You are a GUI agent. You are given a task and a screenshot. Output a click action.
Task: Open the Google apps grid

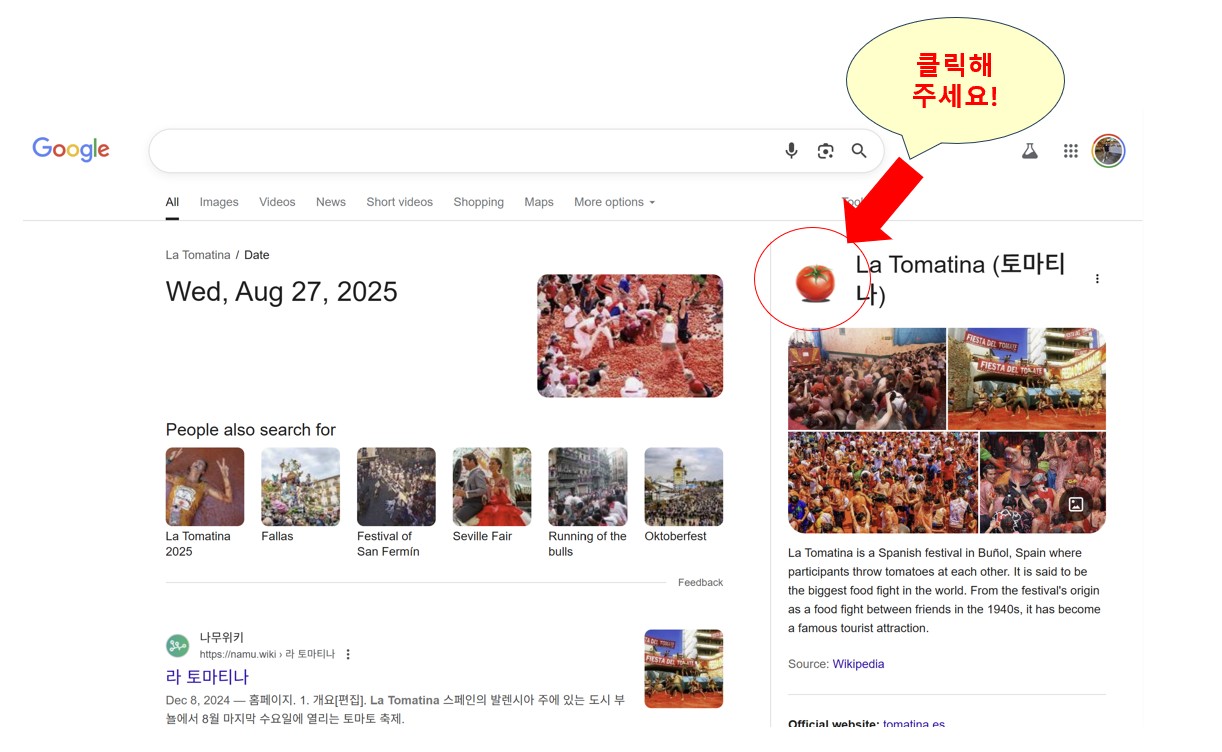tap(1071, 151)
